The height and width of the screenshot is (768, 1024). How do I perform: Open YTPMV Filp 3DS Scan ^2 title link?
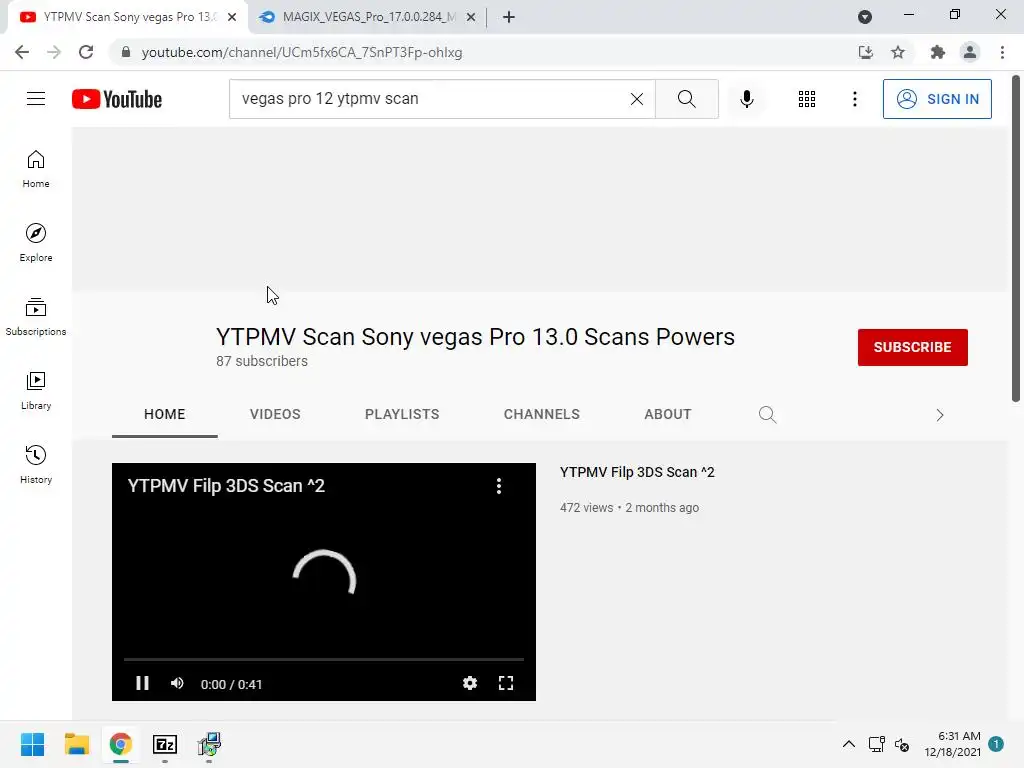(x=637, y=472)
